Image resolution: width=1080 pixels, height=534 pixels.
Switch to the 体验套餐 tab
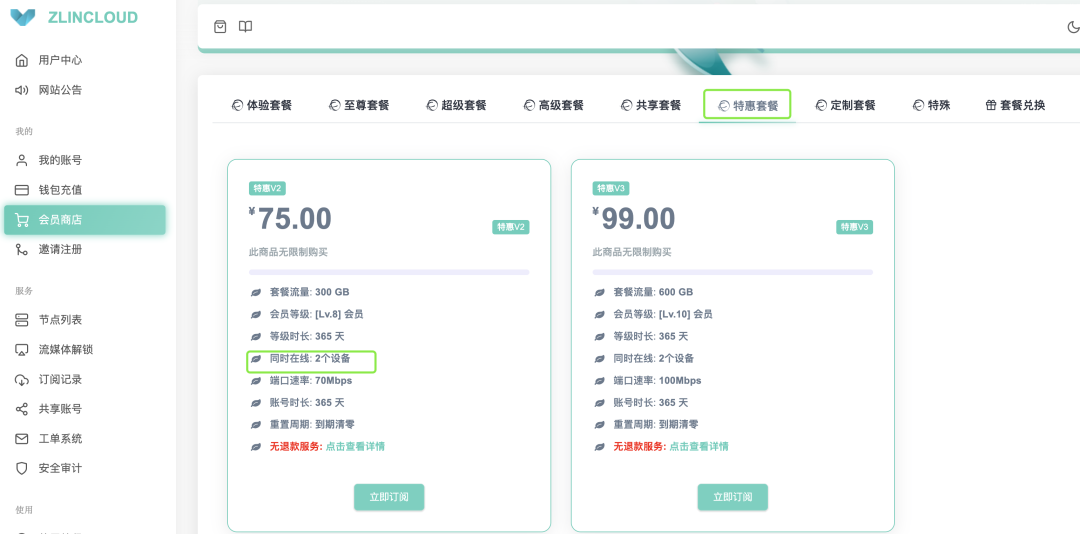point(262,105)
